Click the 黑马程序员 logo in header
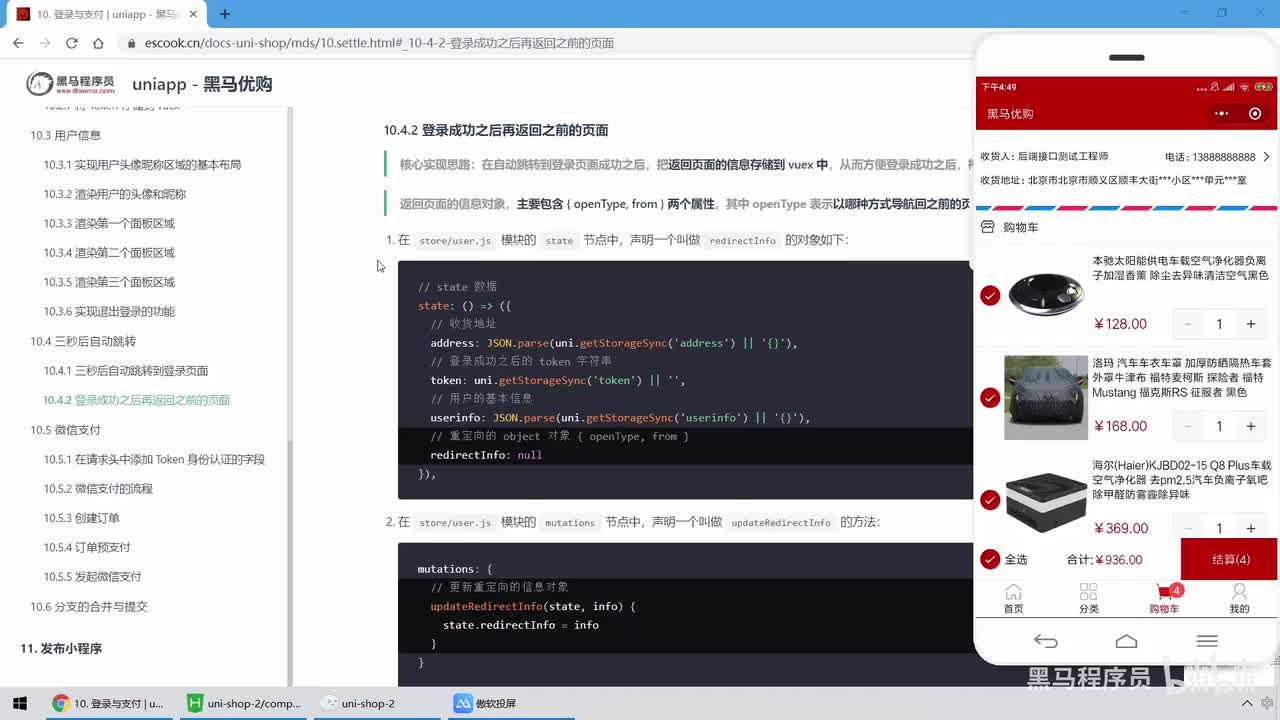Viewport: 1280px width, 720px height. click(x=70, y=84)
